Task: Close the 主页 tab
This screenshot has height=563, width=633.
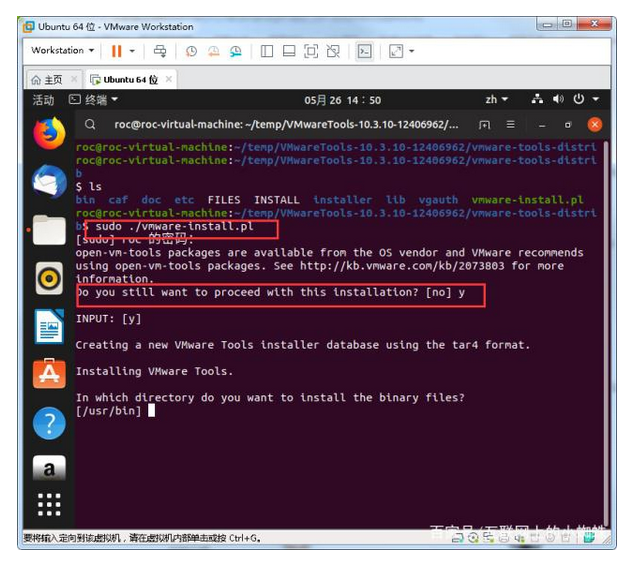Action: pos(74,79)
